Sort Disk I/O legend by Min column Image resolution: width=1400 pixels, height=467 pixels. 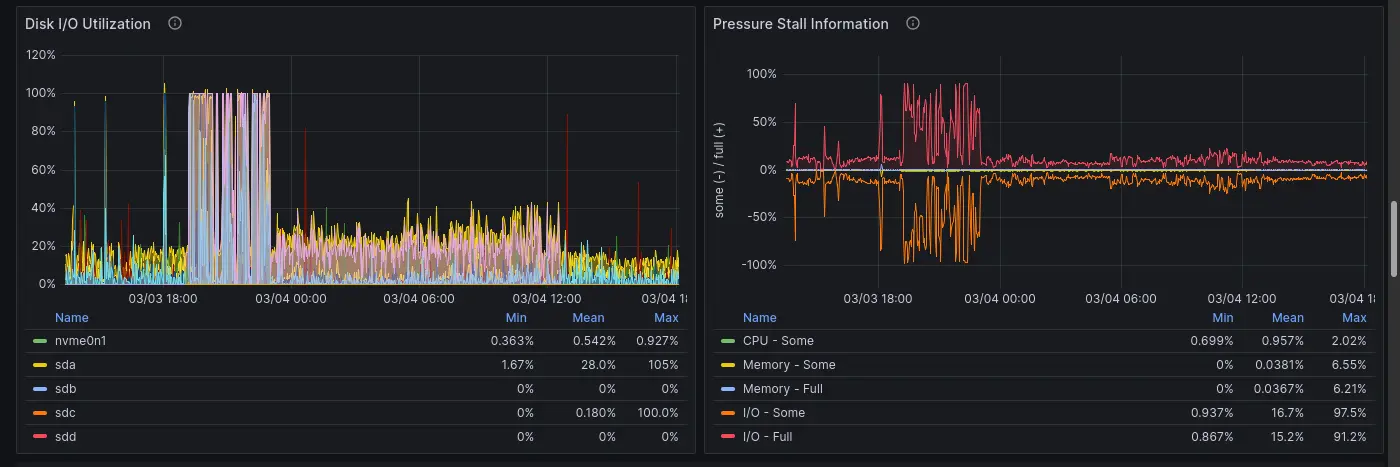[517, 318]
